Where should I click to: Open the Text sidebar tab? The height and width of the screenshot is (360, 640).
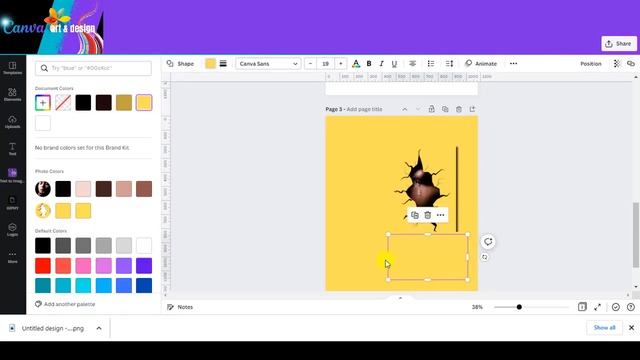[x=13, y=149]
